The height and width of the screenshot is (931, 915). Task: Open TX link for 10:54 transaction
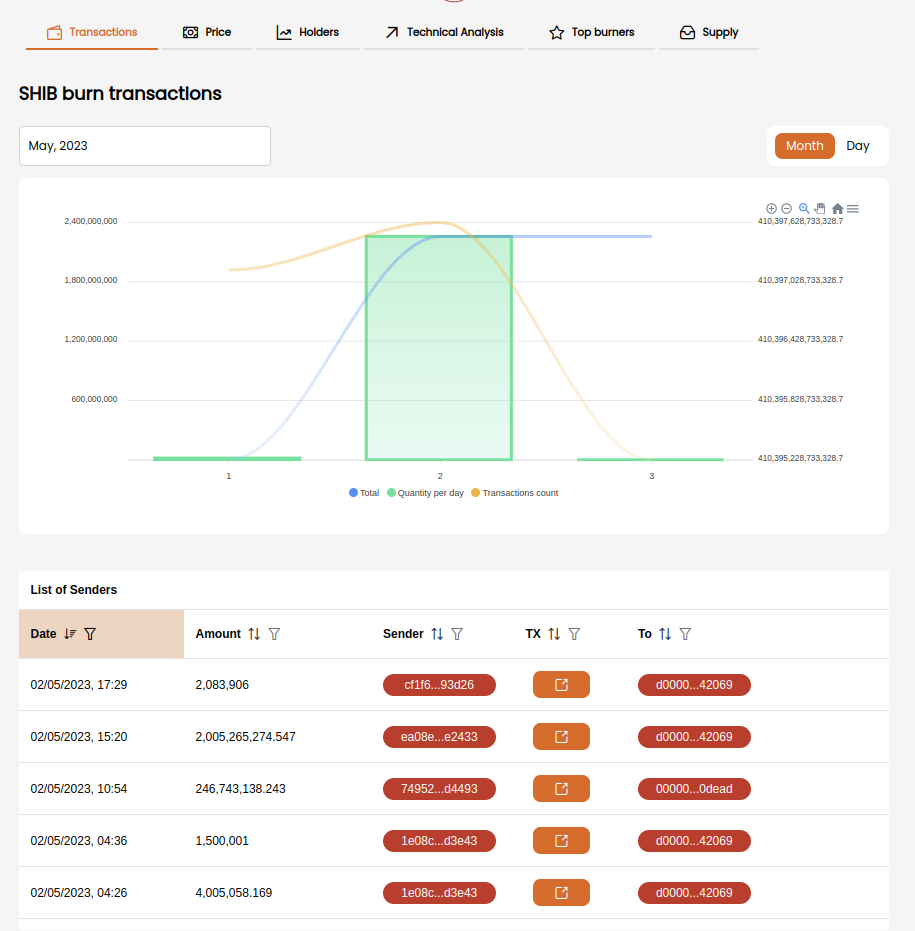[x=561, y=788]
